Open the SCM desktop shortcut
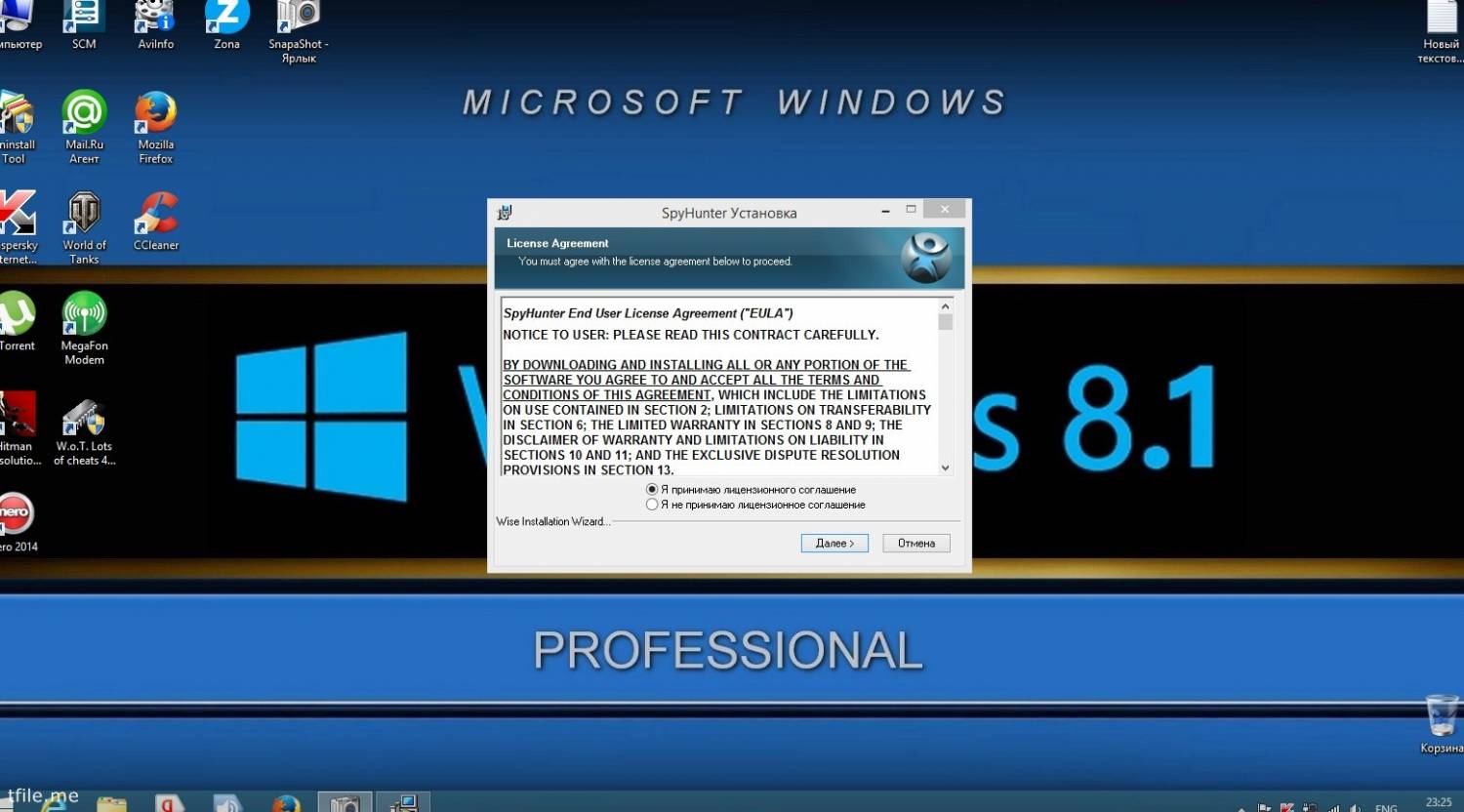This screenshot has width=1464, height=812. coord(84,24)
